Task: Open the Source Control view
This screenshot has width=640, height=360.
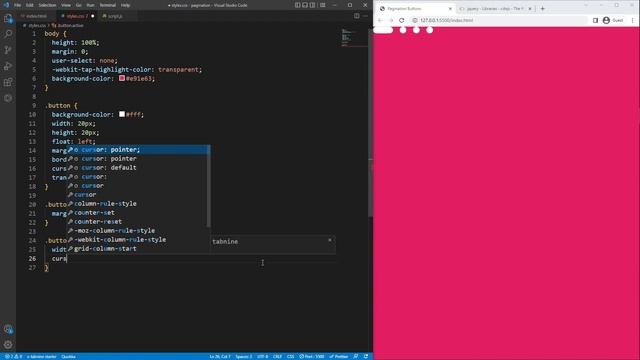Action: pos(8,50)
